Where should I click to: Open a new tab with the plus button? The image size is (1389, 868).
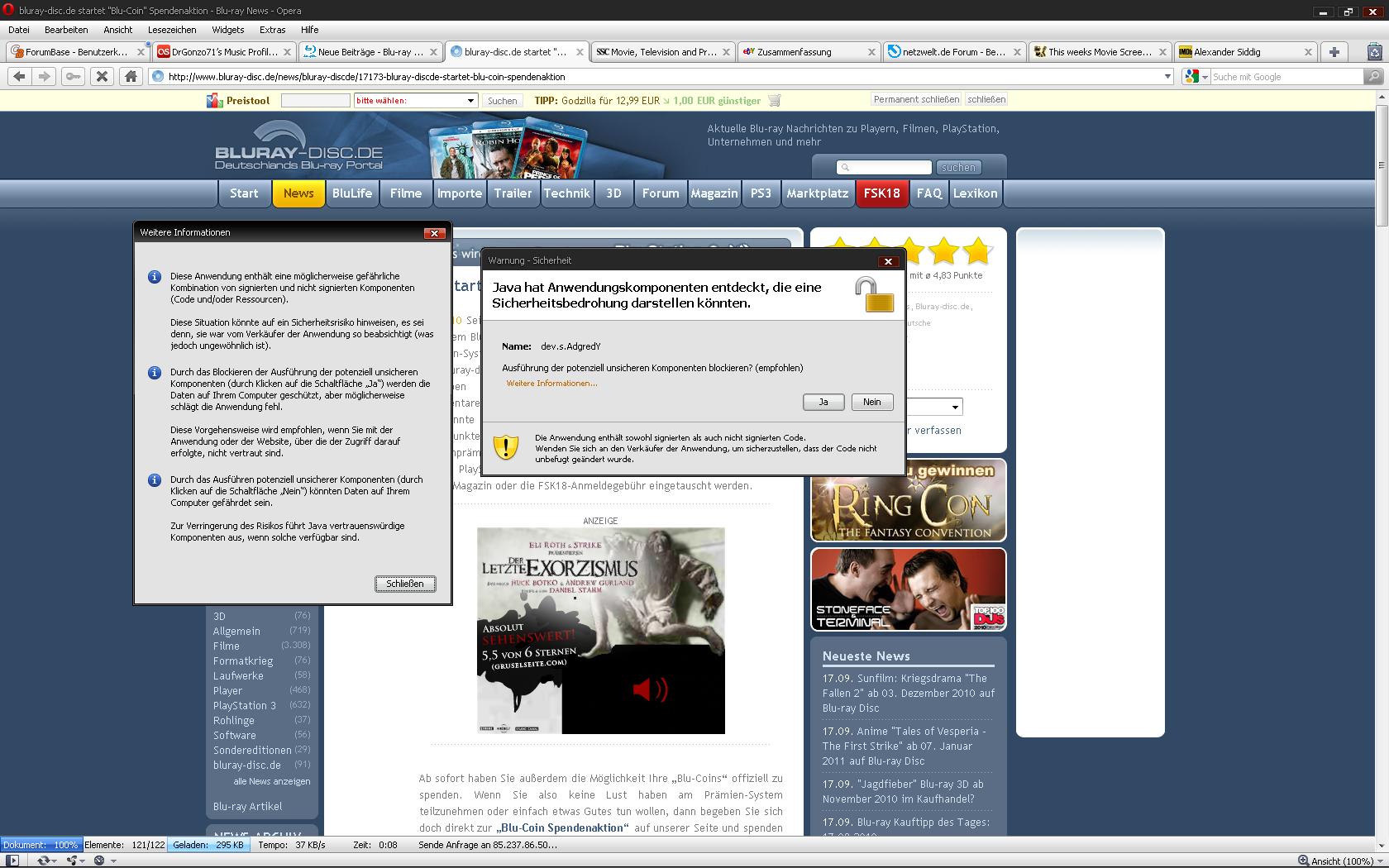(x=1334, y=51)
